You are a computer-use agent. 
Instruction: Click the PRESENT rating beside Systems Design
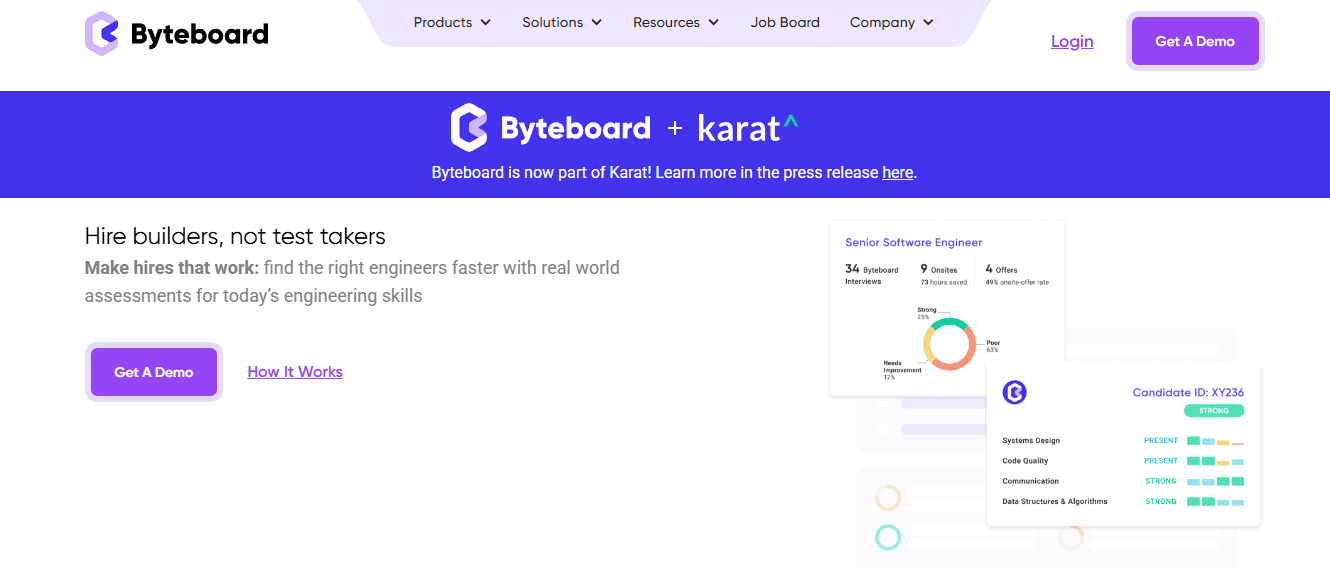click(x=1161, y=440)
